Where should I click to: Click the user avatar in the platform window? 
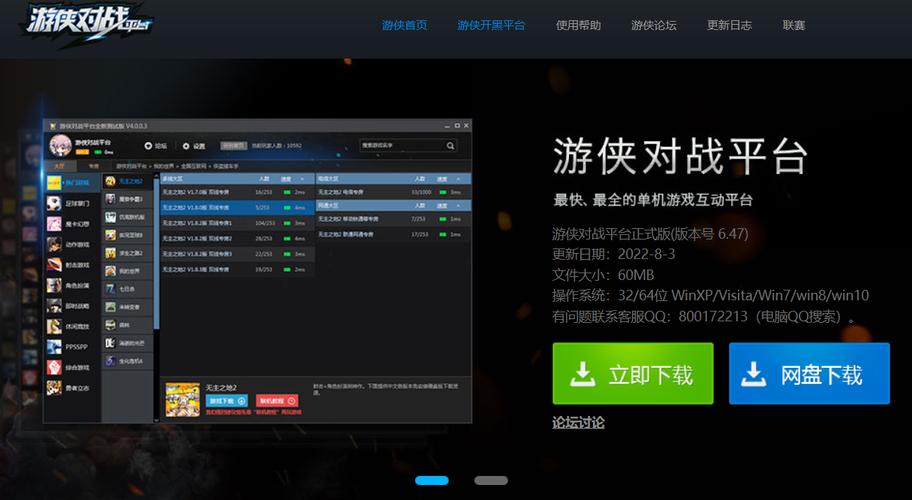(x=60, y=146)
